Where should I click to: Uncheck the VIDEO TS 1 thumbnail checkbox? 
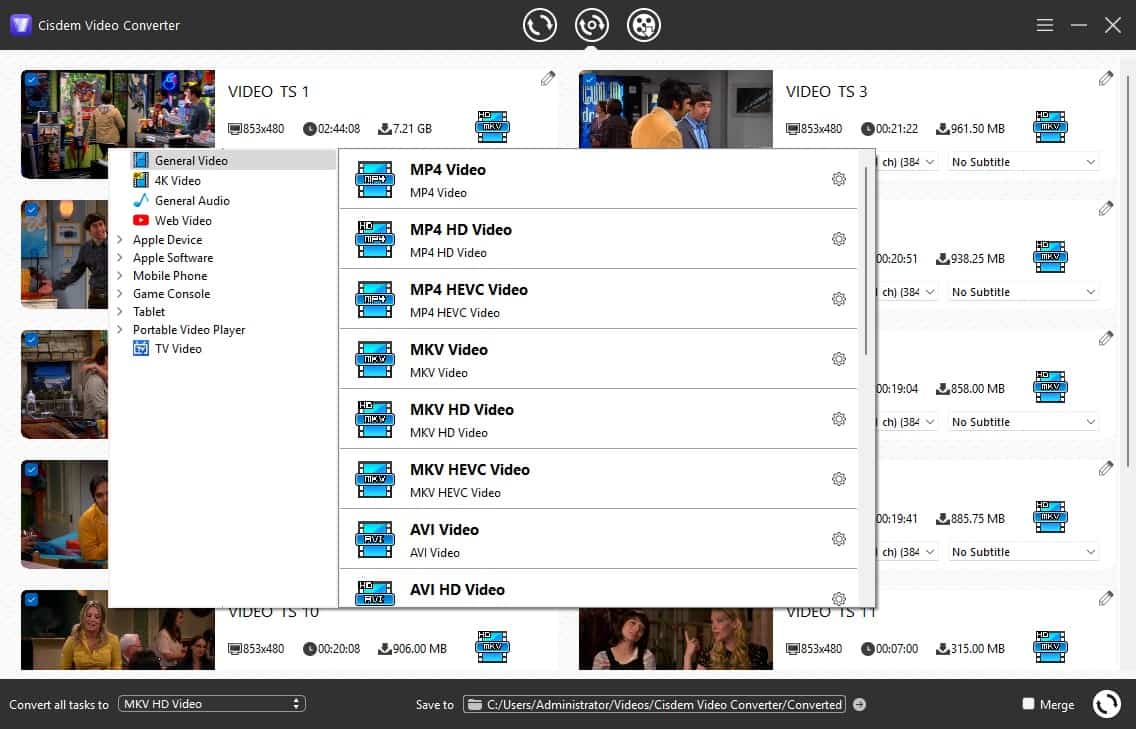point(32,80)
